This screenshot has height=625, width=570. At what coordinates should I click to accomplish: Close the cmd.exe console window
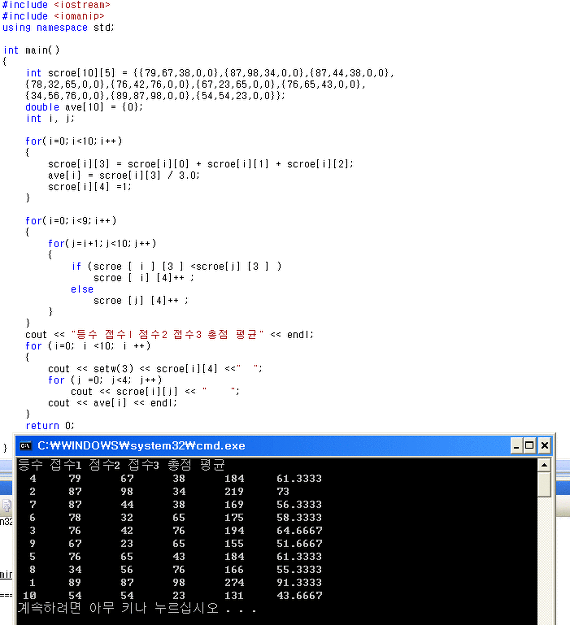[x=544, y=446]
